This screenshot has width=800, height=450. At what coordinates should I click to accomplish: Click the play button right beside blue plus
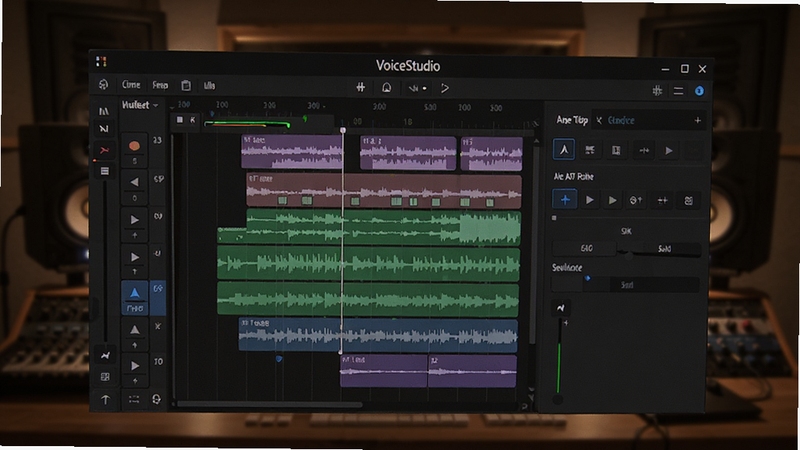589,200
